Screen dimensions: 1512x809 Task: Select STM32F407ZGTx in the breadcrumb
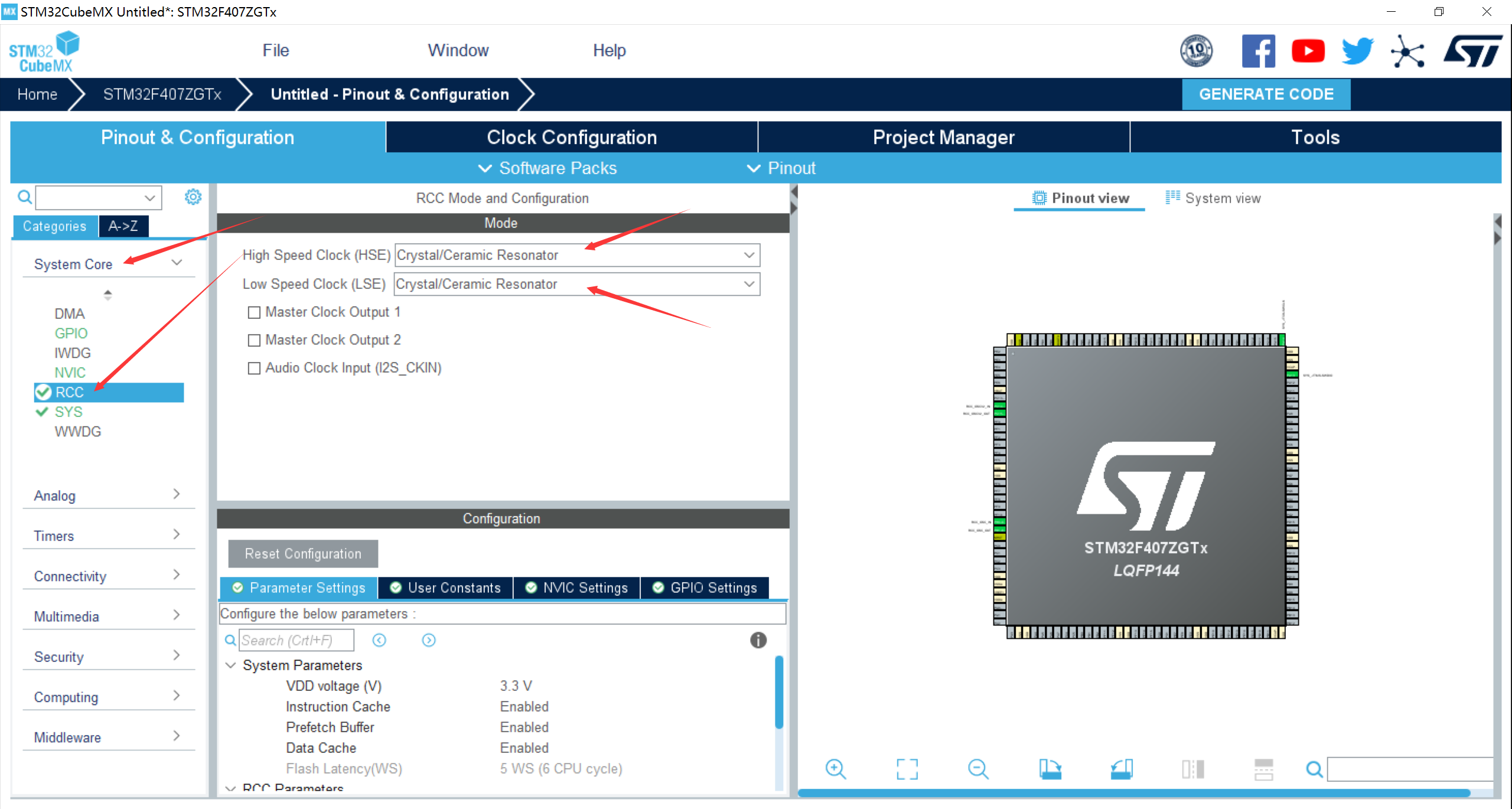click(x=162, y=94)
